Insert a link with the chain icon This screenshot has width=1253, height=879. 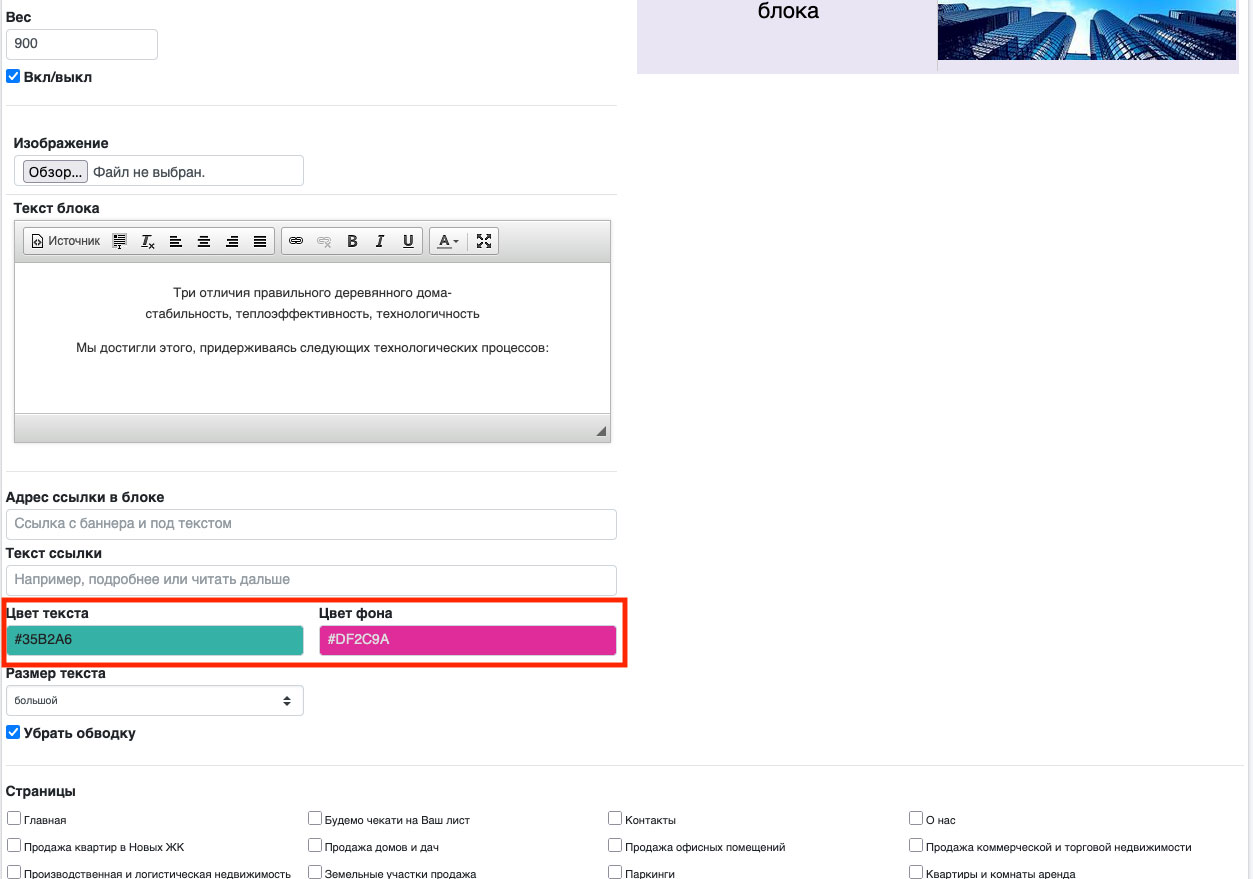point(296,241)
